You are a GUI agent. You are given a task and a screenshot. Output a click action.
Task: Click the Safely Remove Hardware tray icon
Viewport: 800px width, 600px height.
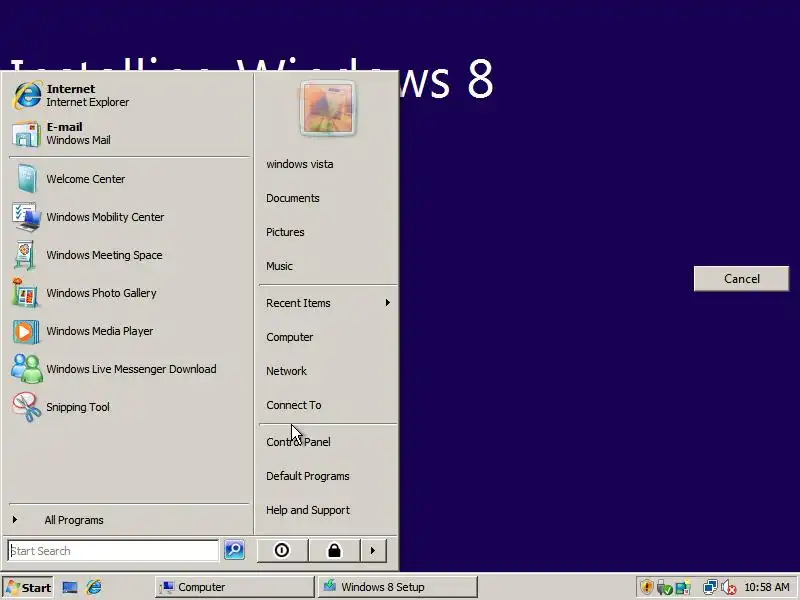pyautogui.click(x=664, y=587)
